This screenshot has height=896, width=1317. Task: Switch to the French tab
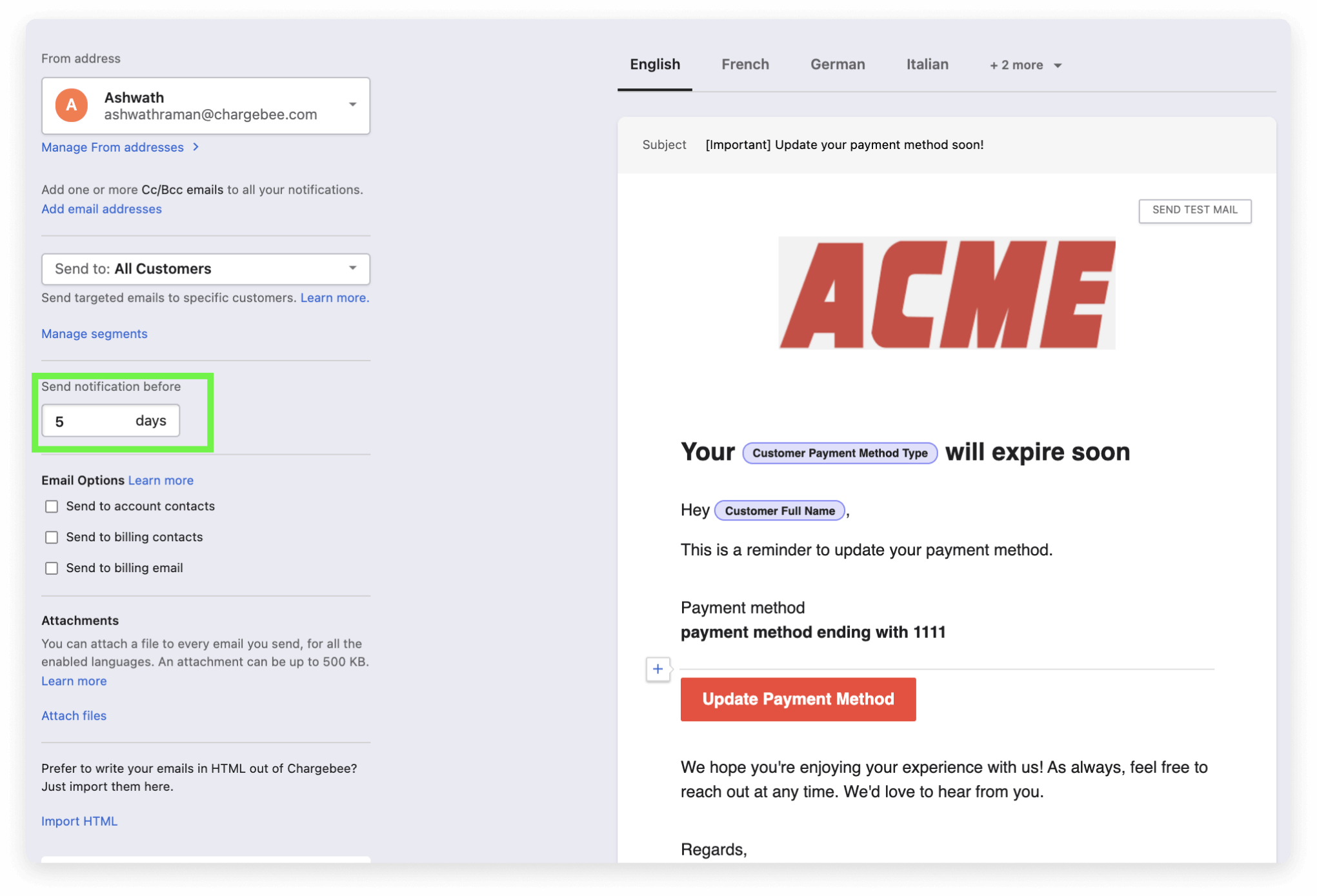click(x=745, y=65)
